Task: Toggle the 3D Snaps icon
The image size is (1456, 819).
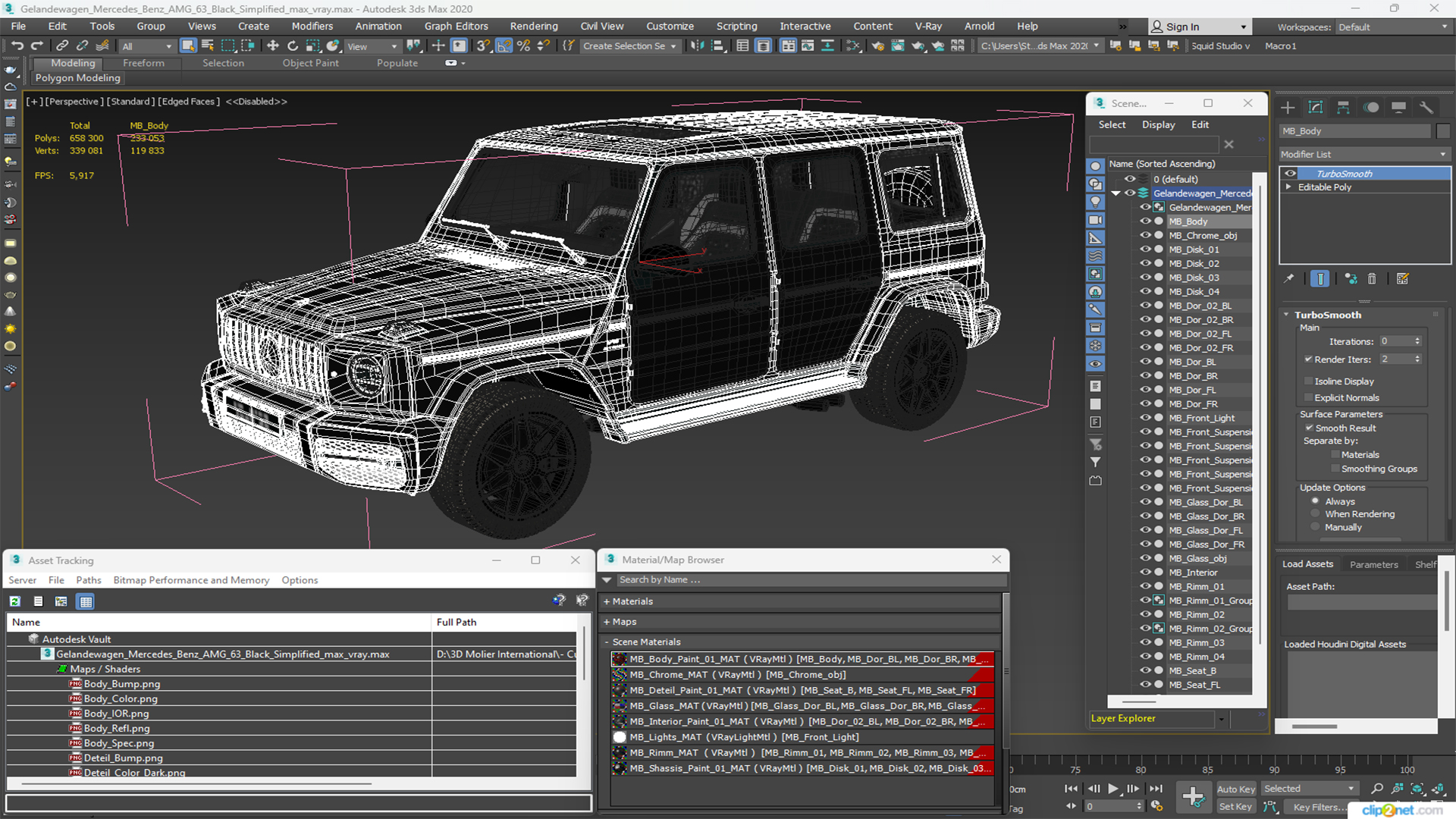Action: pos(482,46)
